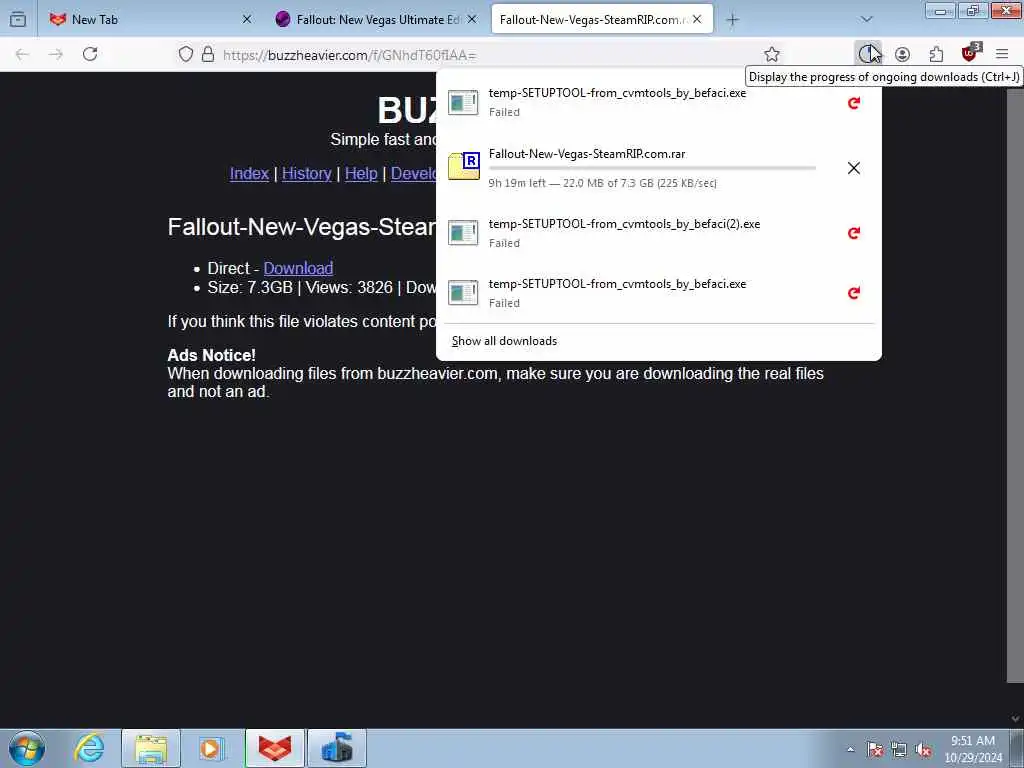This screenshot has height=768, width=1024.
Task: Open the Index link
Action: pyautogui.click(x=249, y=174)
